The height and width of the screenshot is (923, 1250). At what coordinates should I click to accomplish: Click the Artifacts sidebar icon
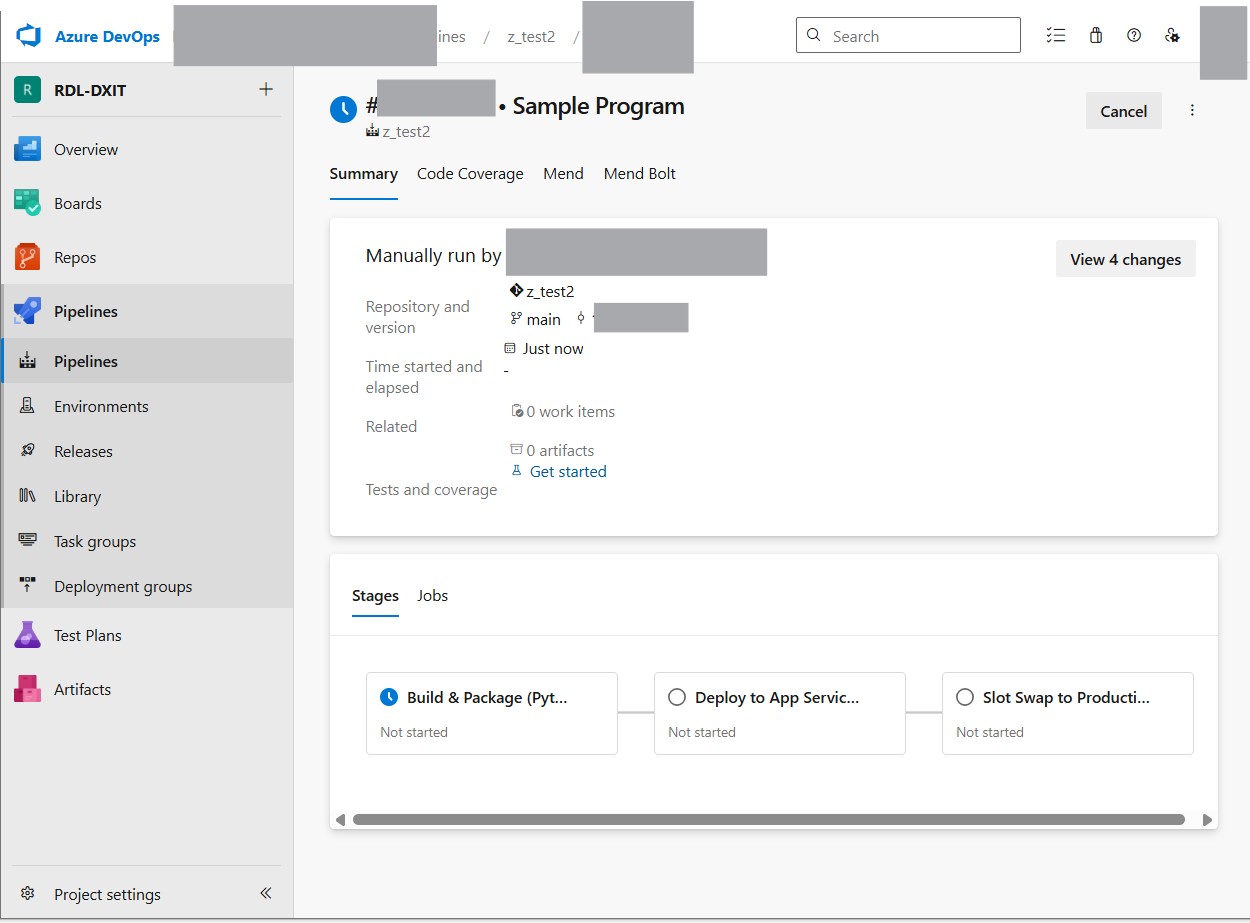point(27,689)
